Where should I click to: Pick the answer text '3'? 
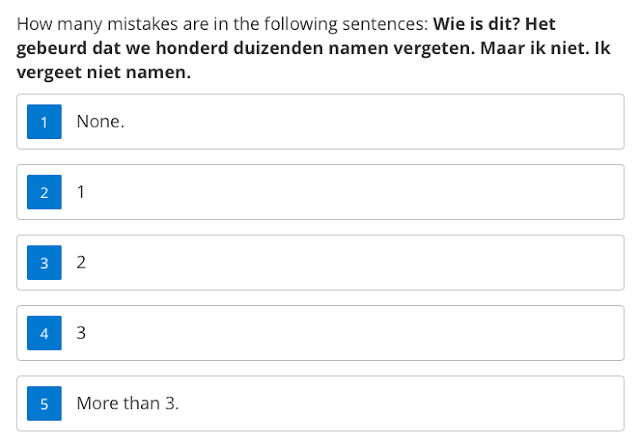(81, 333)
